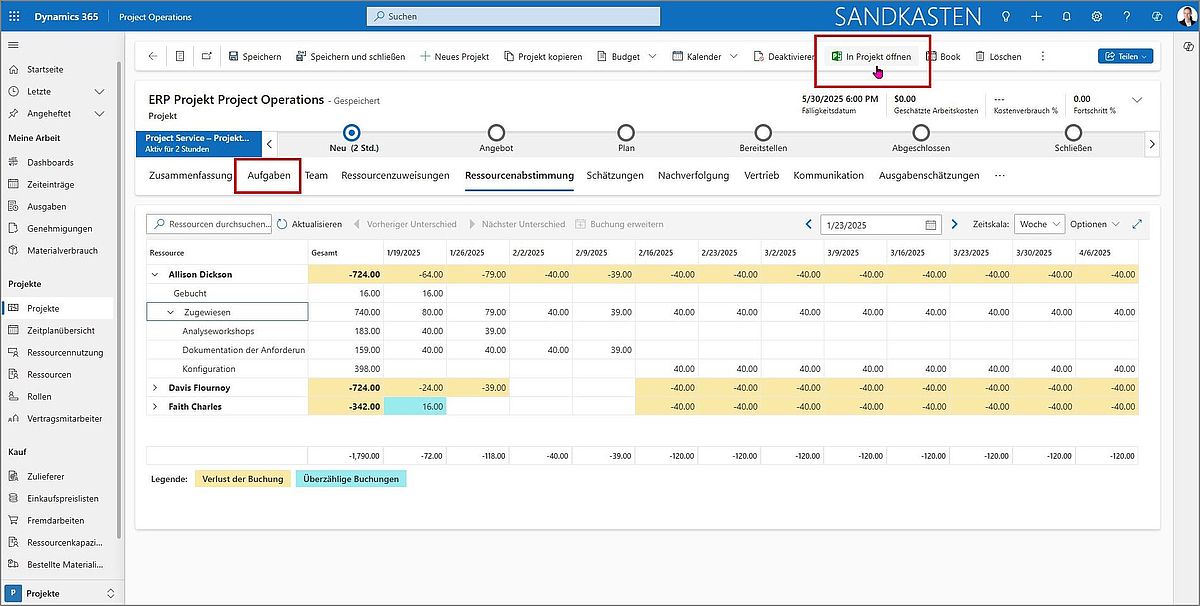Open the Zeitskala Woche dropdown
1200x606 pixels.
coord(1039,224)
